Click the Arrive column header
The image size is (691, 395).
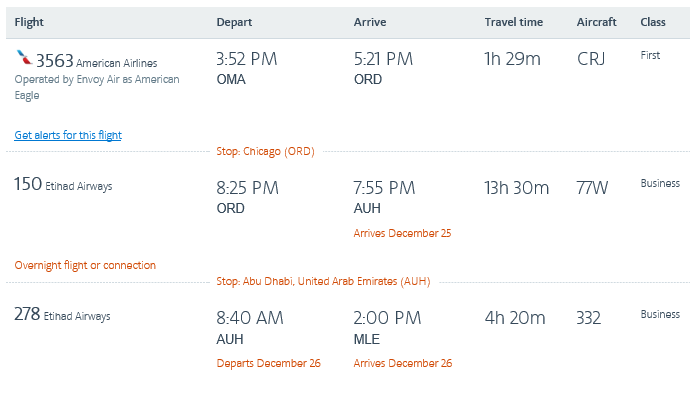coord(370,22)
